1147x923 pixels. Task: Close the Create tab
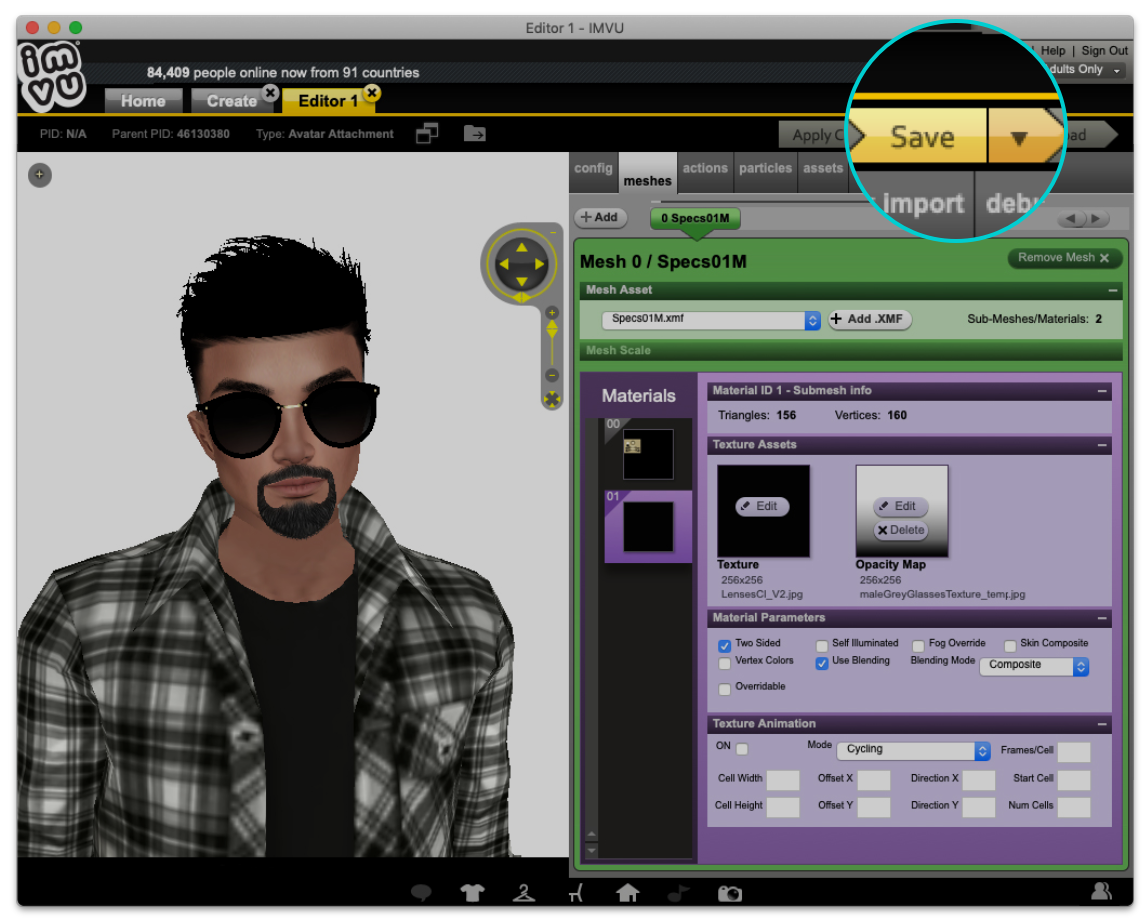click(x=271, y=93)
